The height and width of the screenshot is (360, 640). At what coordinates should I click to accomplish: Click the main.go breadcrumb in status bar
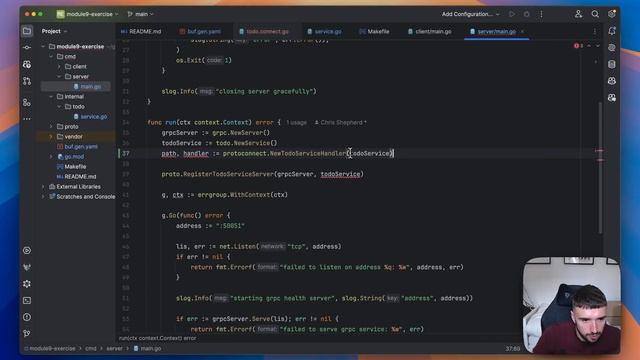[147, 349]
